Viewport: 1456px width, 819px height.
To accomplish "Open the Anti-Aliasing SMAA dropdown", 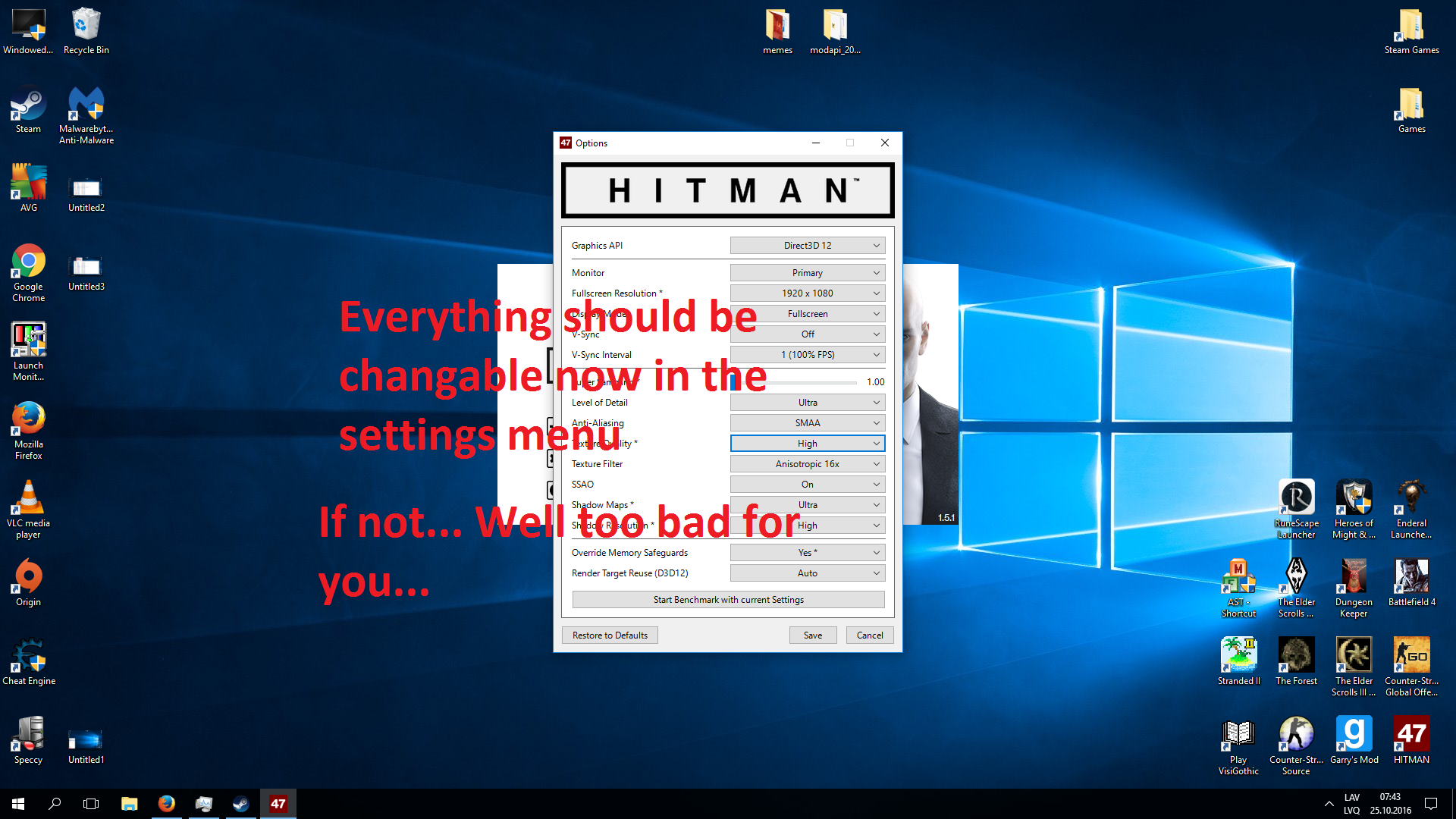I will coord(807,423).
